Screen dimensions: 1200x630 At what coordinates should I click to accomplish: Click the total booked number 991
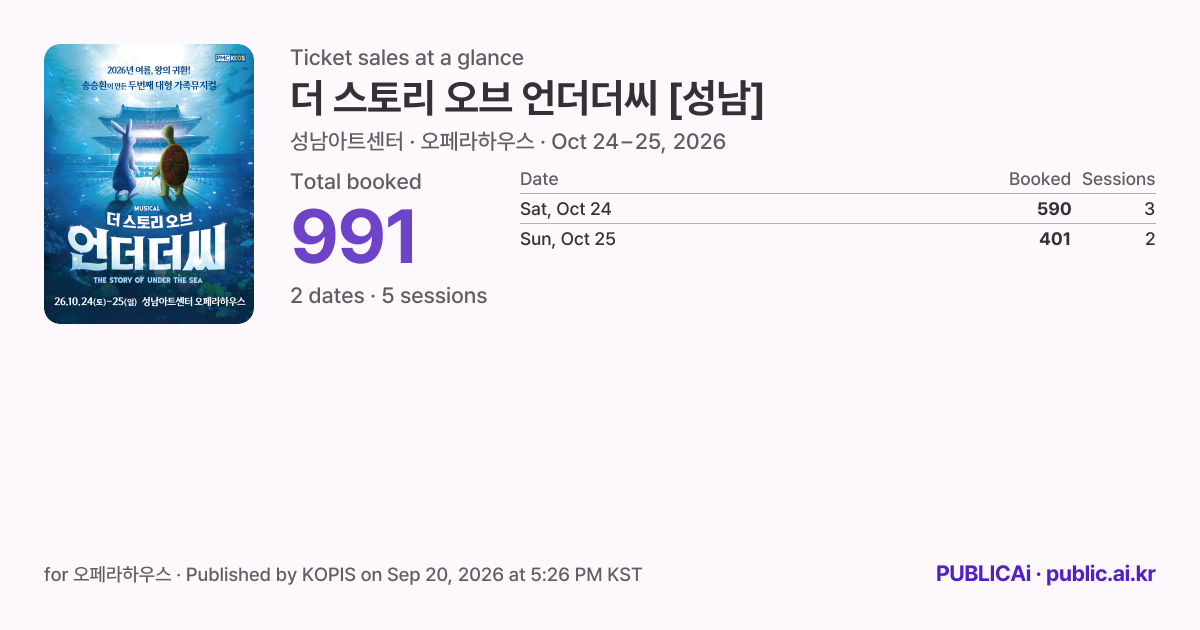pyautogui.click(x=353, y=238)
